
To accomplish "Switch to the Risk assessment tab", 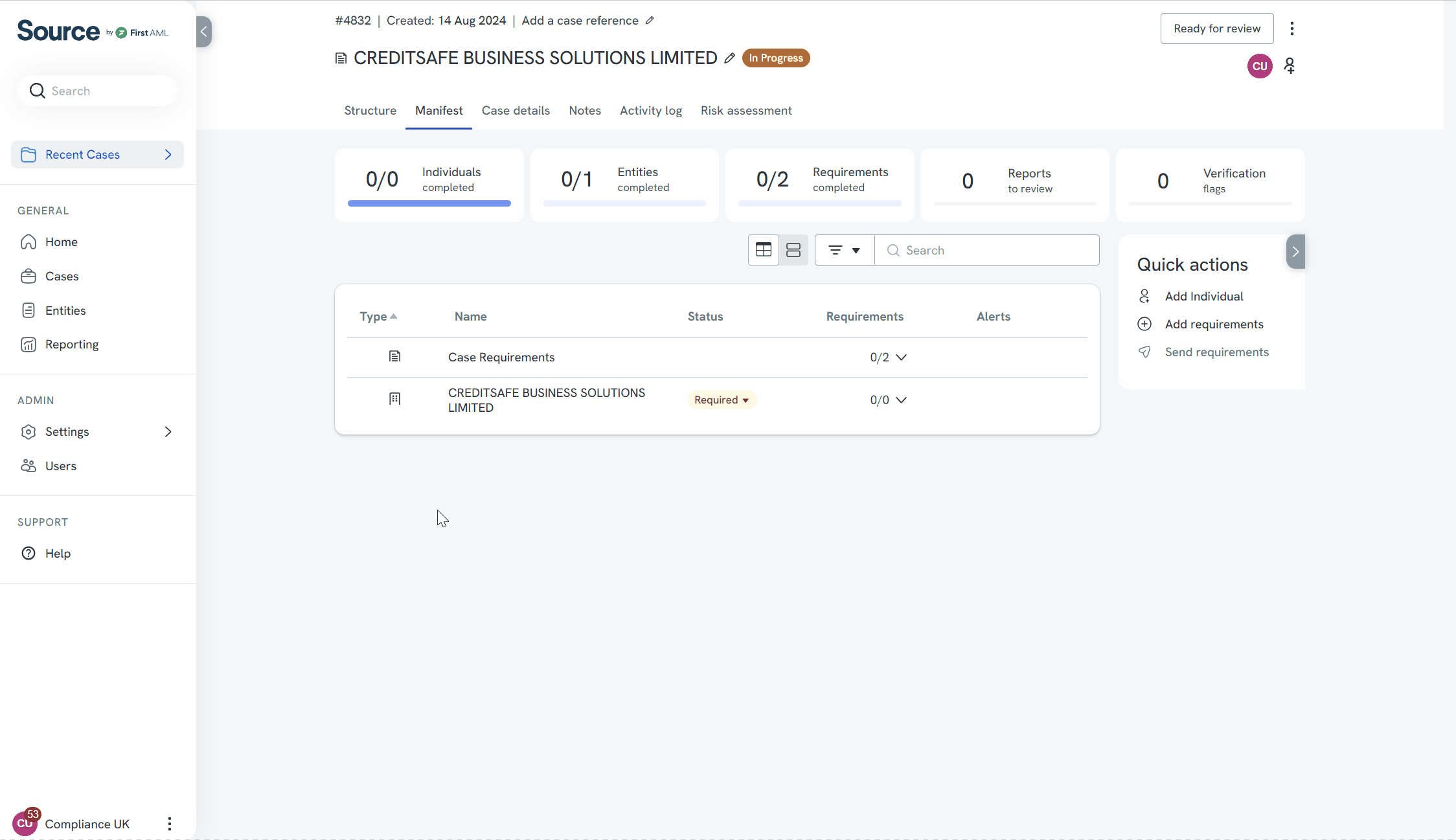I will (x=745, y=111).
